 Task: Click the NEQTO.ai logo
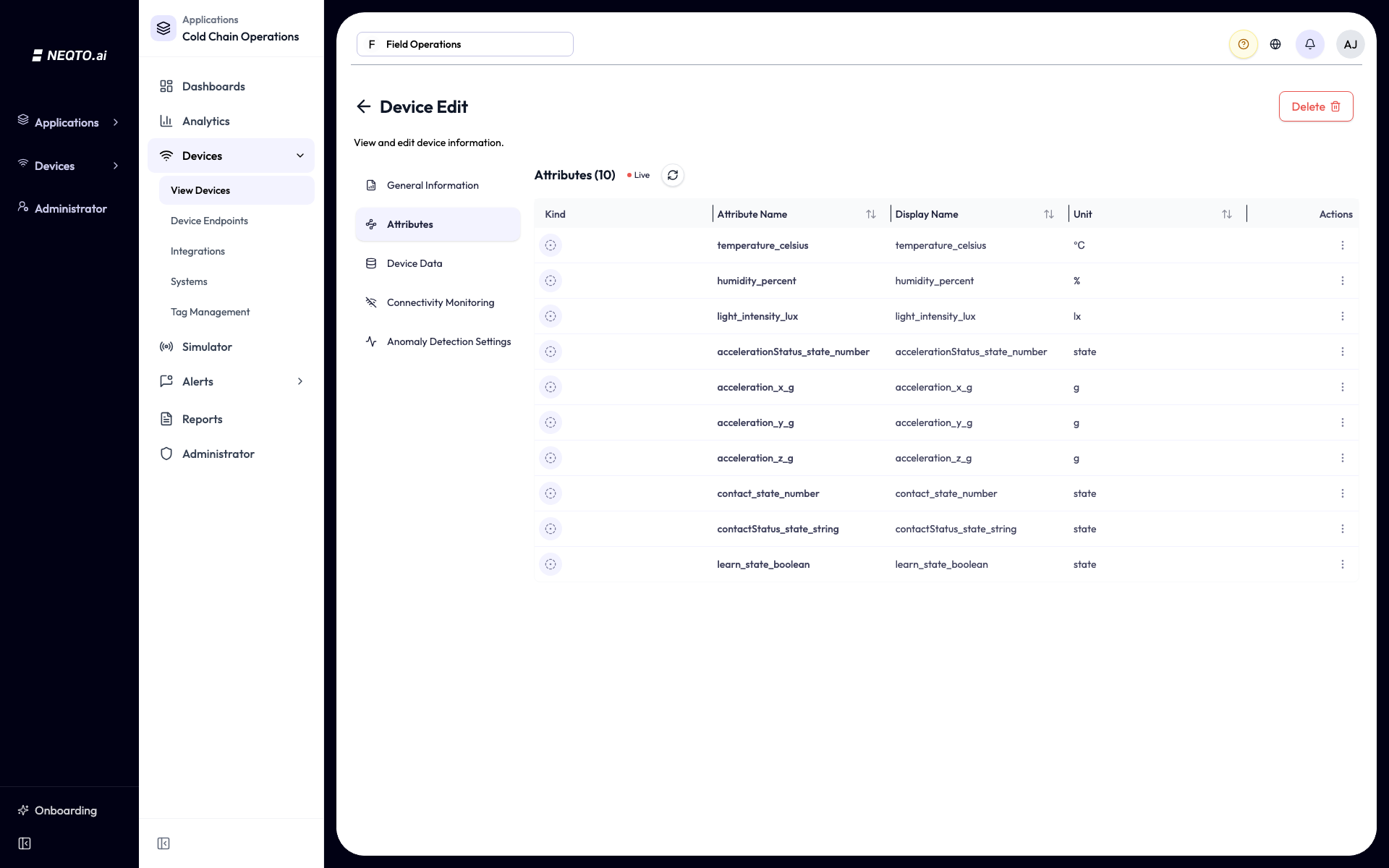pyautogui.click(x=69, y=56)
